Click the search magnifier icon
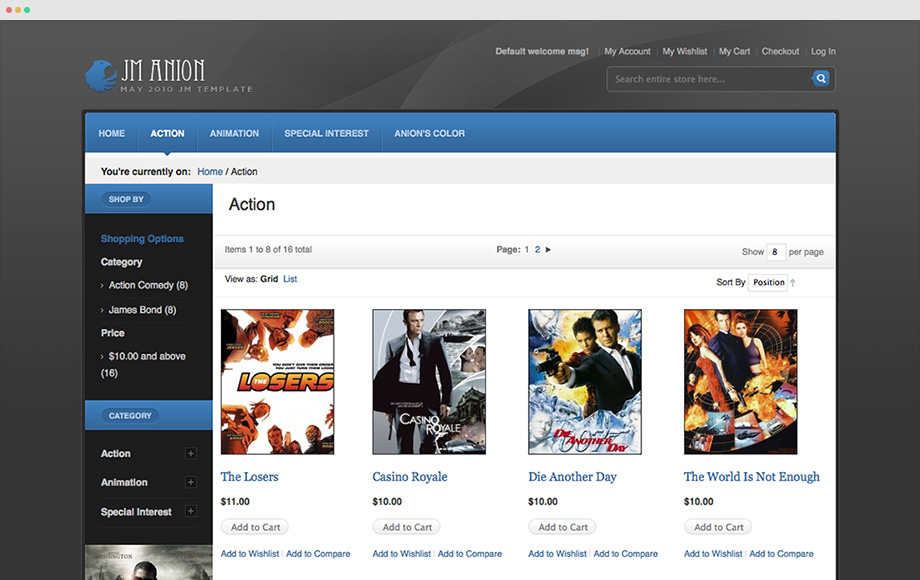Viewport: 920px width, 580px height. tap(821, 78)
